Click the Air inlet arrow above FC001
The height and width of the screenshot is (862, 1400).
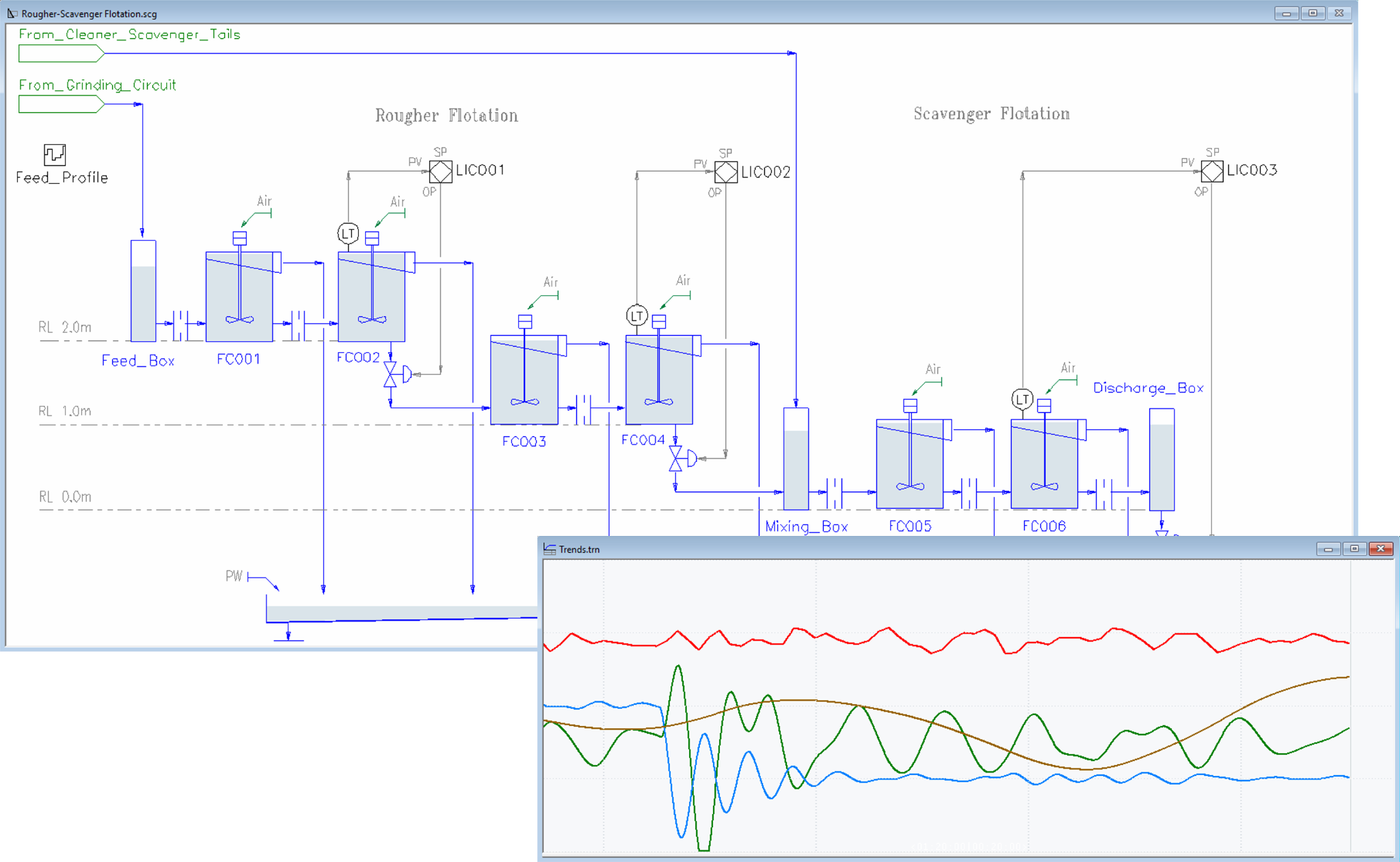(256, 218)
